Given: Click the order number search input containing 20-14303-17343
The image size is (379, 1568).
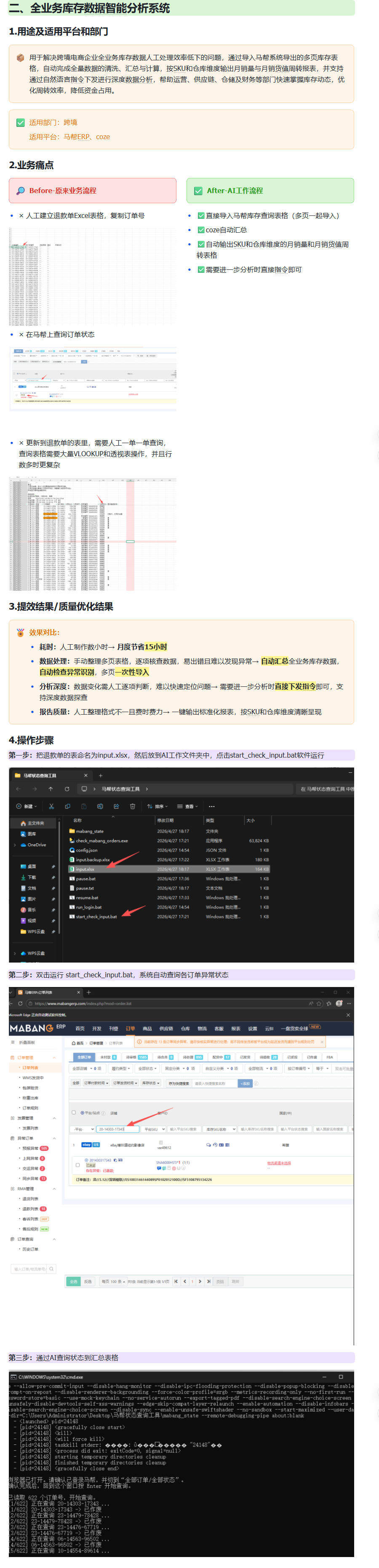Looking at the screenshot, I should point(118,1129).
